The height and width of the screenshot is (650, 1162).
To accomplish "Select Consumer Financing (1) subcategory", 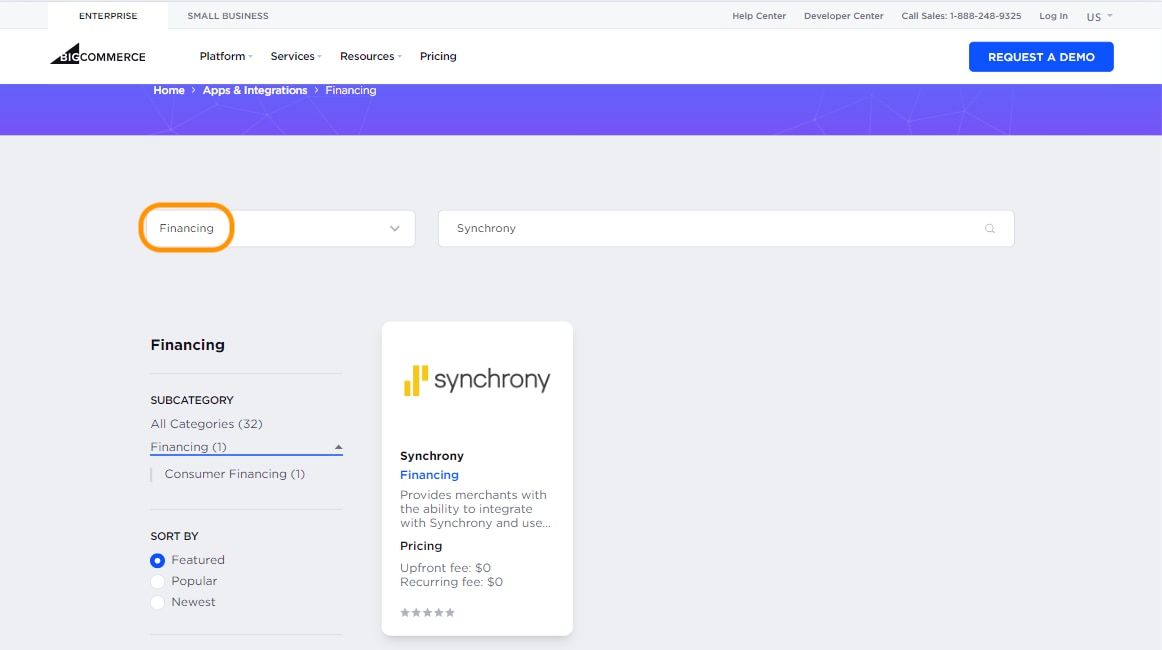I will 234,474.
